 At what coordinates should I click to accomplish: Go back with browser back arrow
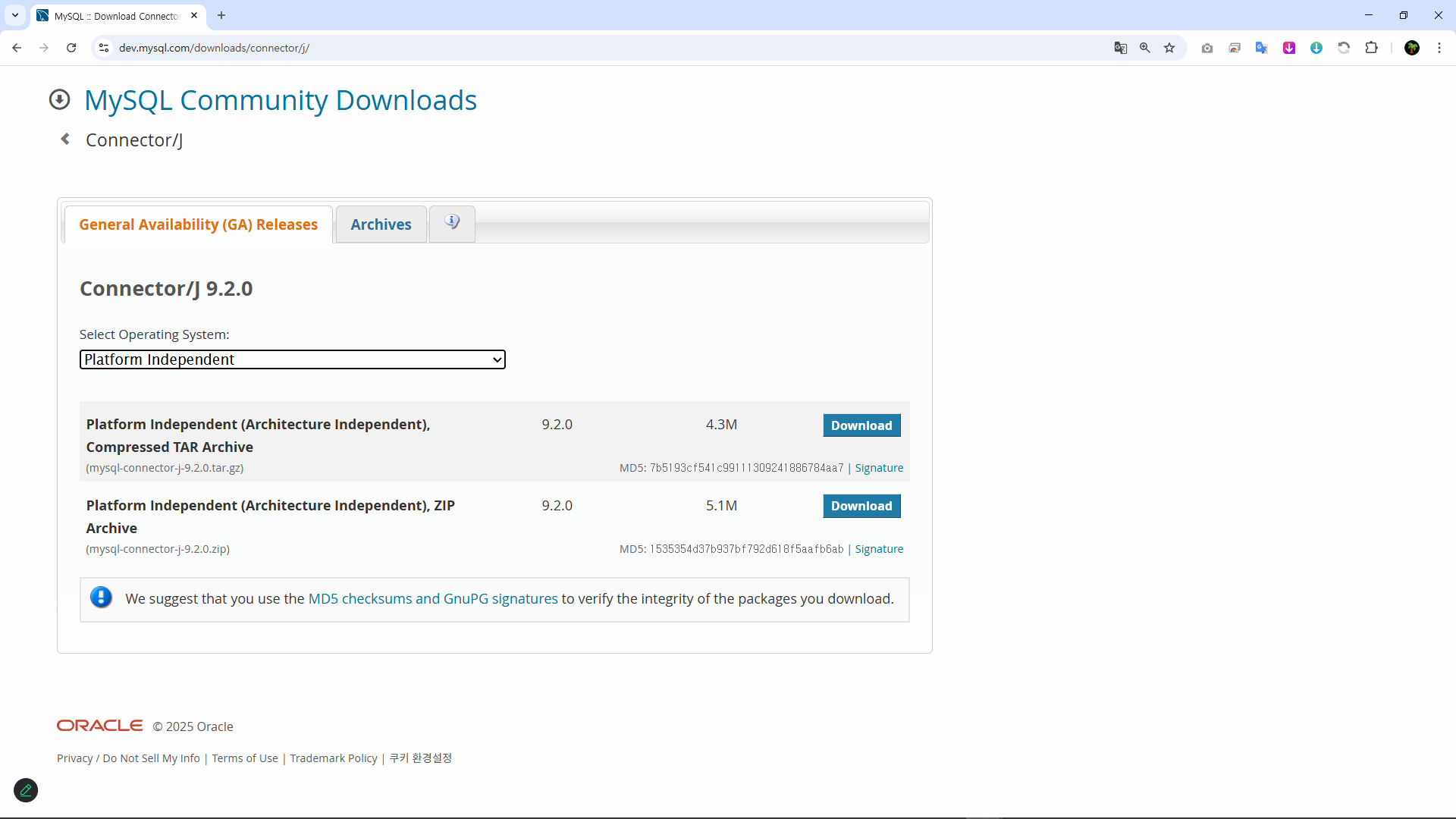coord(17,48)
